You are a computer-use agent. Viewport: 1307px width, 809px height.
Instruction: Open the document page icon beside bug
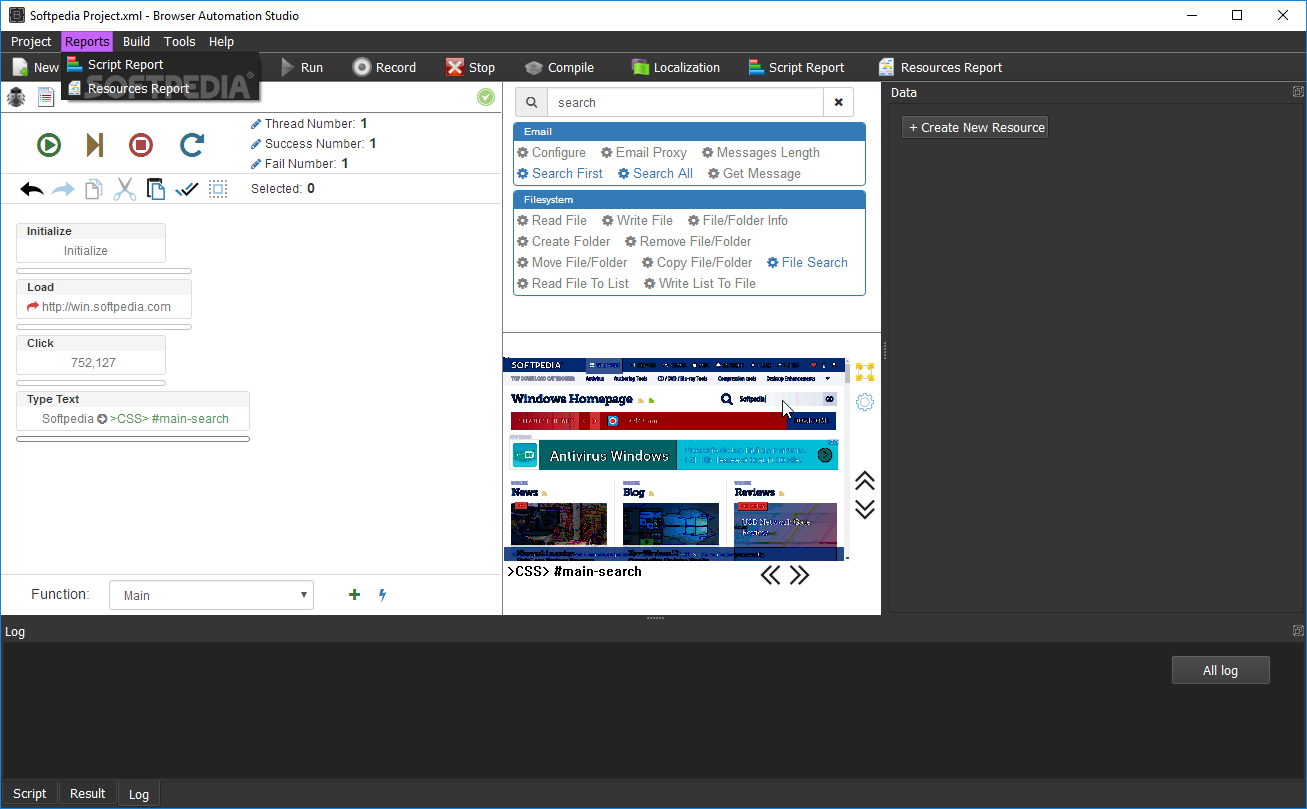(46, 97)
